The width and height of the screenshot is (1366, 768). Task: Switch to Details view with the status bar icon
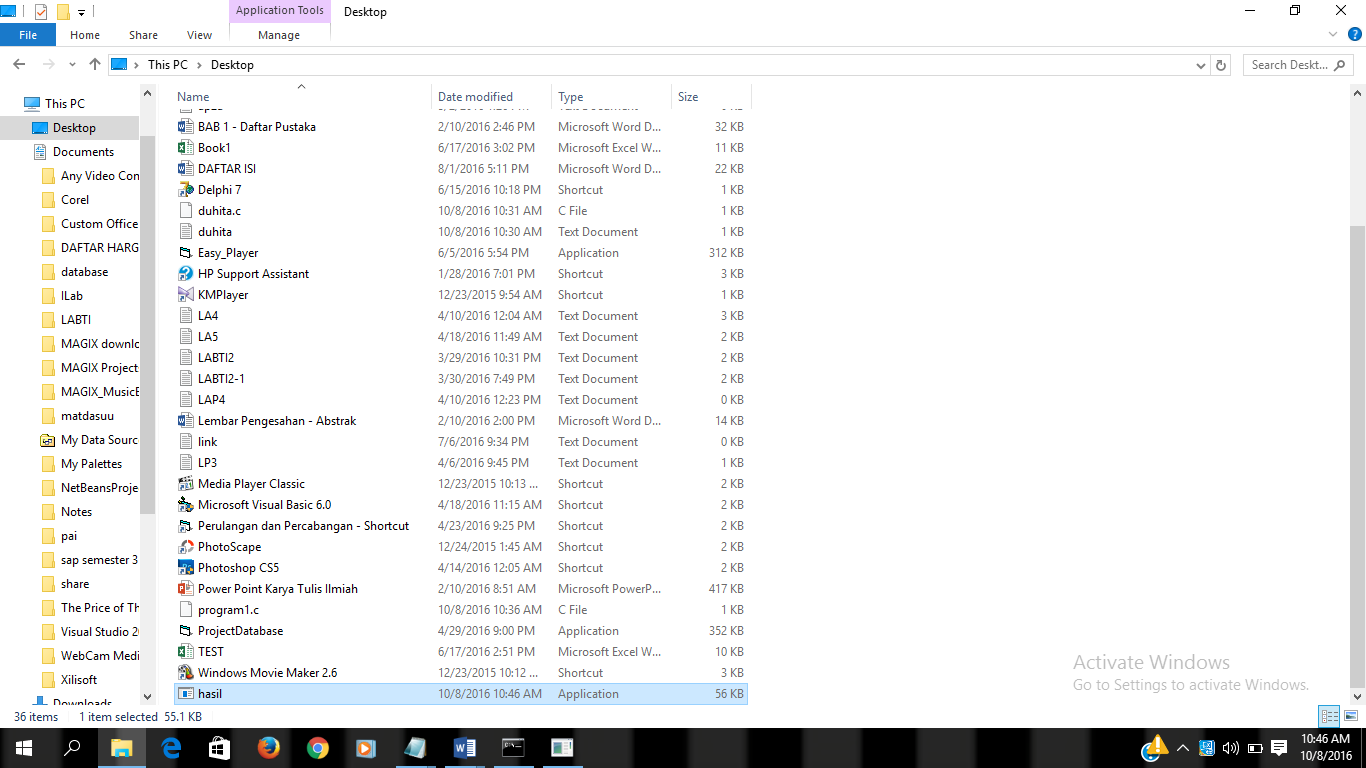1329,716
